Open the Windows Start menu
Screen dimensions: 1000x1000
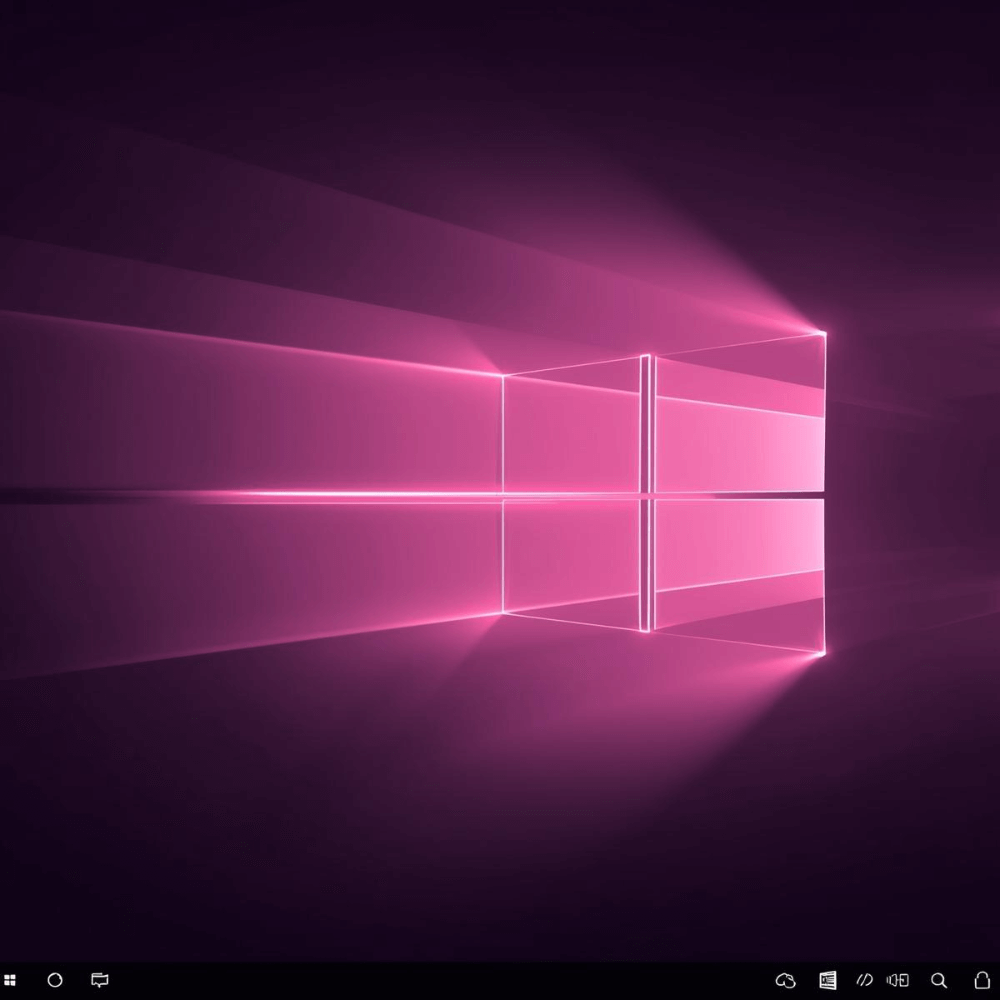point(10,980)
